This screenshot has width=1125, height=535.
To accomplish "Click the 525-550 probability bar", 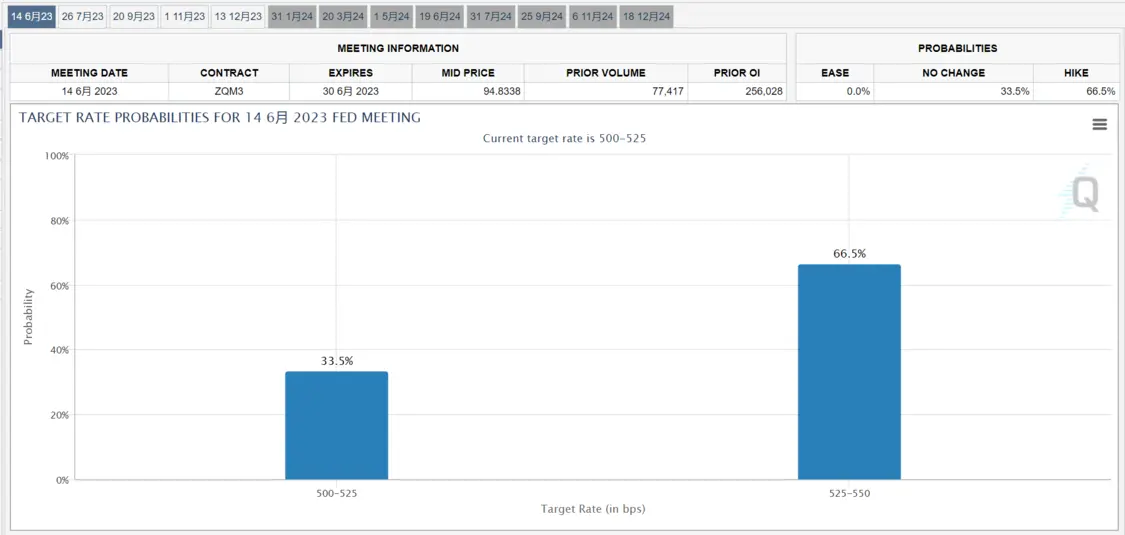I will tap(849, 371).
